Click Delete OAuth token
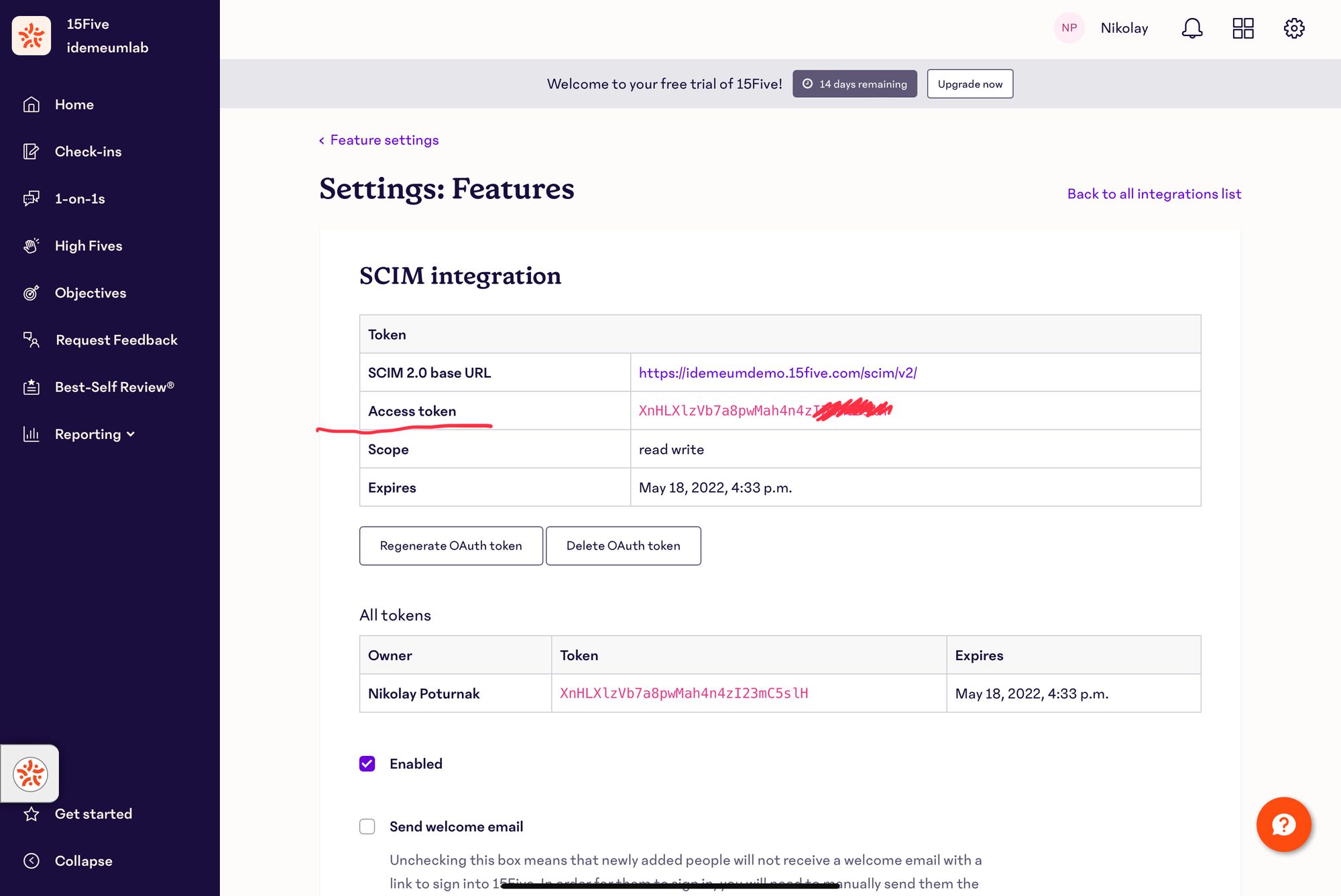This screenshot has height=896, width=1341. (x=624, y=546)
